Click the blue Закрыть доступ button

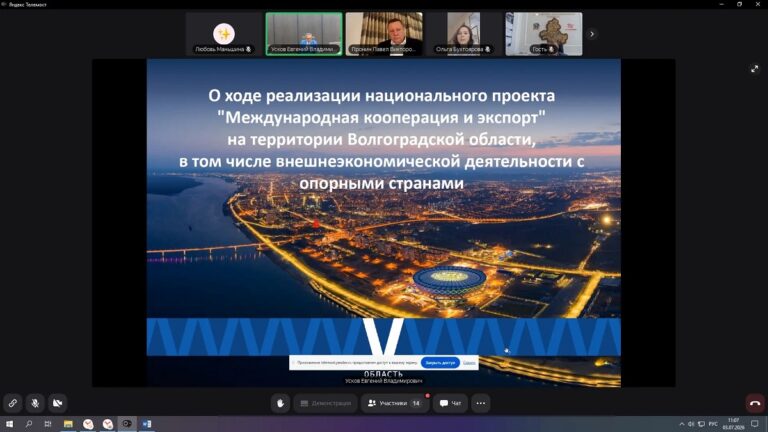(x=440, y=363)
